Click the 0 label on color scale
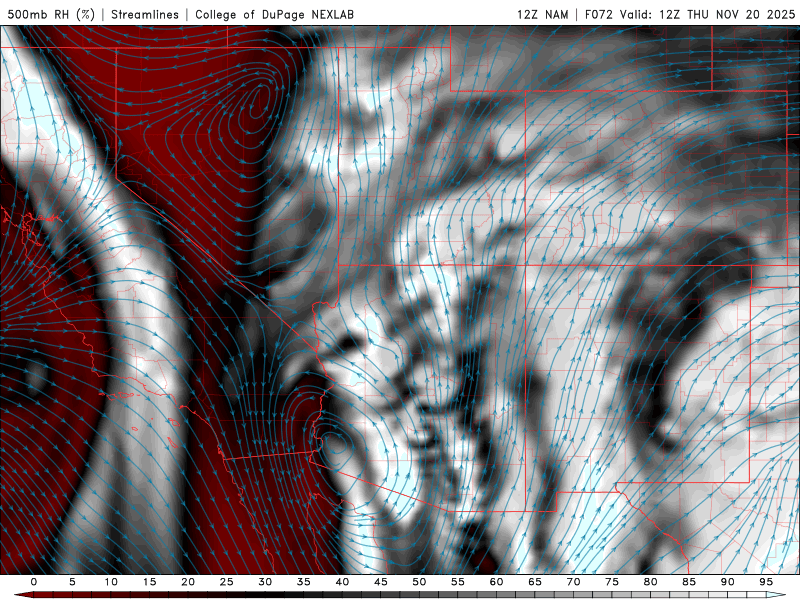This screenshot has height=600, width=800. point(34,582)
